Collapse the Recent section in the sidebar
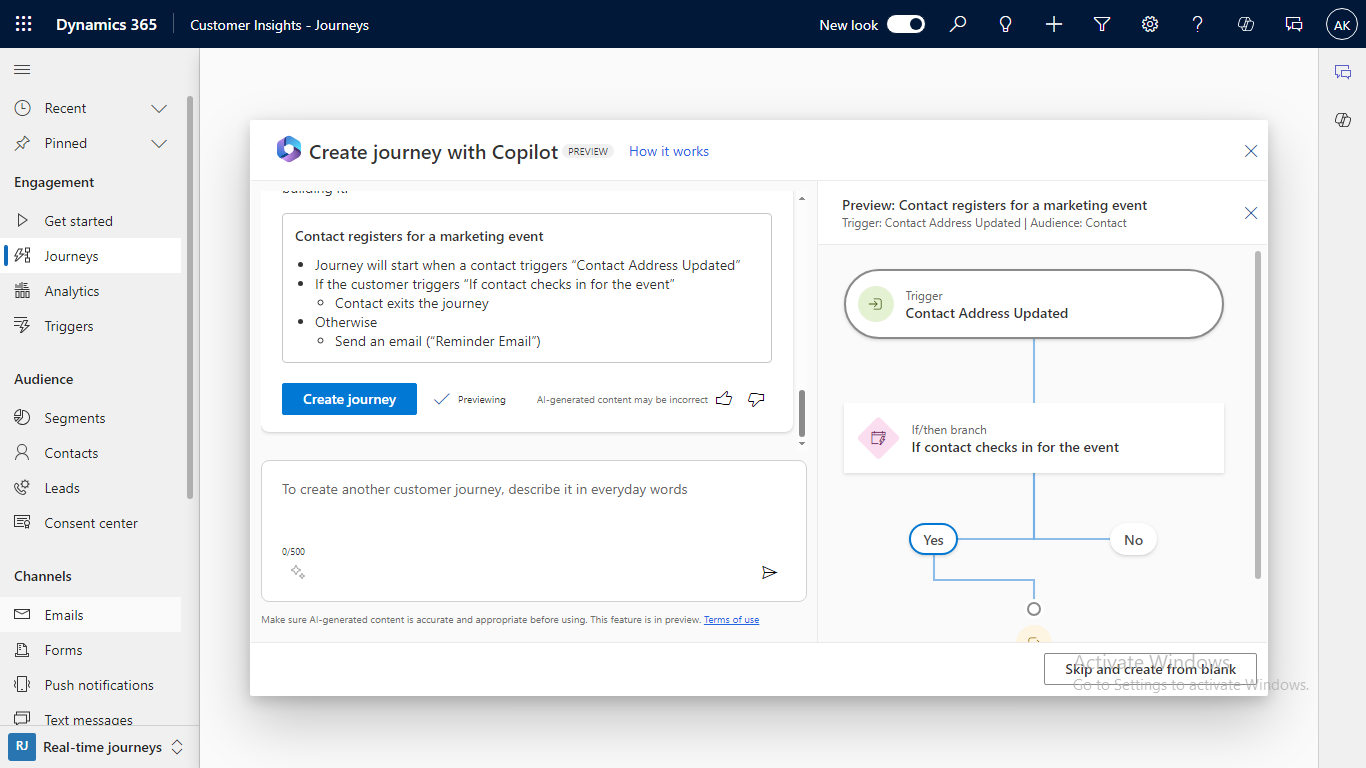The image size is (1366, 768). (x=158, y=107)
